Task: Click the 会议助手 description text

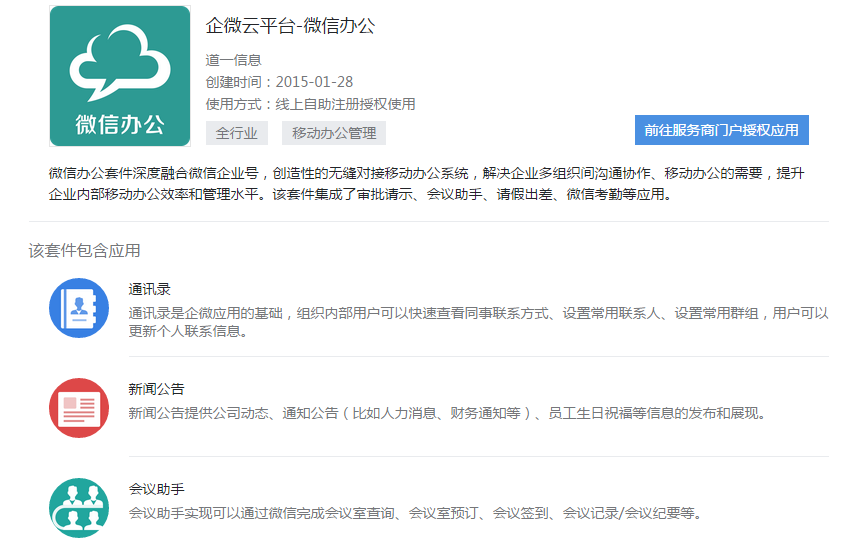Action: click(x=415, y=513)
